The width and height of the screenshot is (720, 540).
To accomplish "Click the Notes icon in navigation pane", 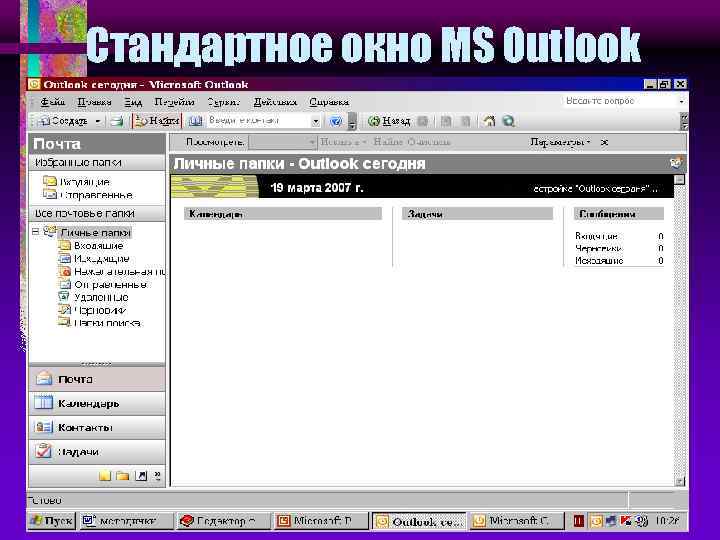I will [105, 476].
